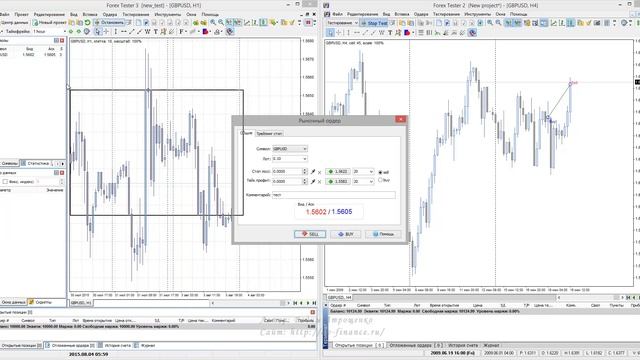The width and height of the screenshot is (640, 360).
Task: Click the zoom in magnifier in Forex Tester 3
Action: [x=213, y=22]
